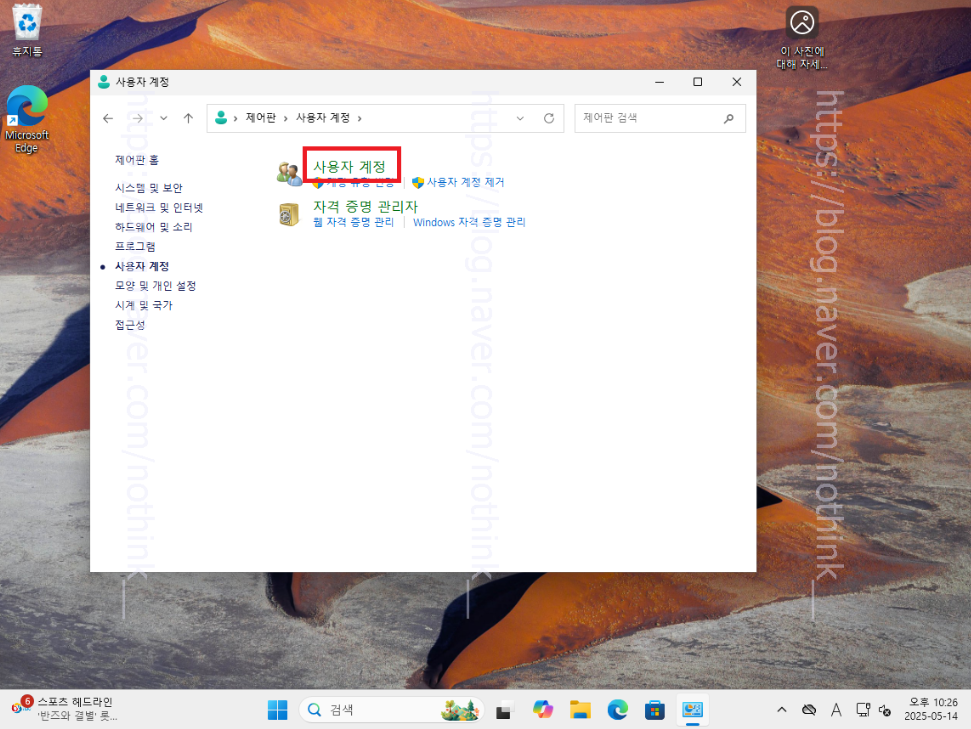This screenshot has width=971, height=729.
Task: Click 웹 자격 증명 관리 link
Action: click(x=353, y=222)
